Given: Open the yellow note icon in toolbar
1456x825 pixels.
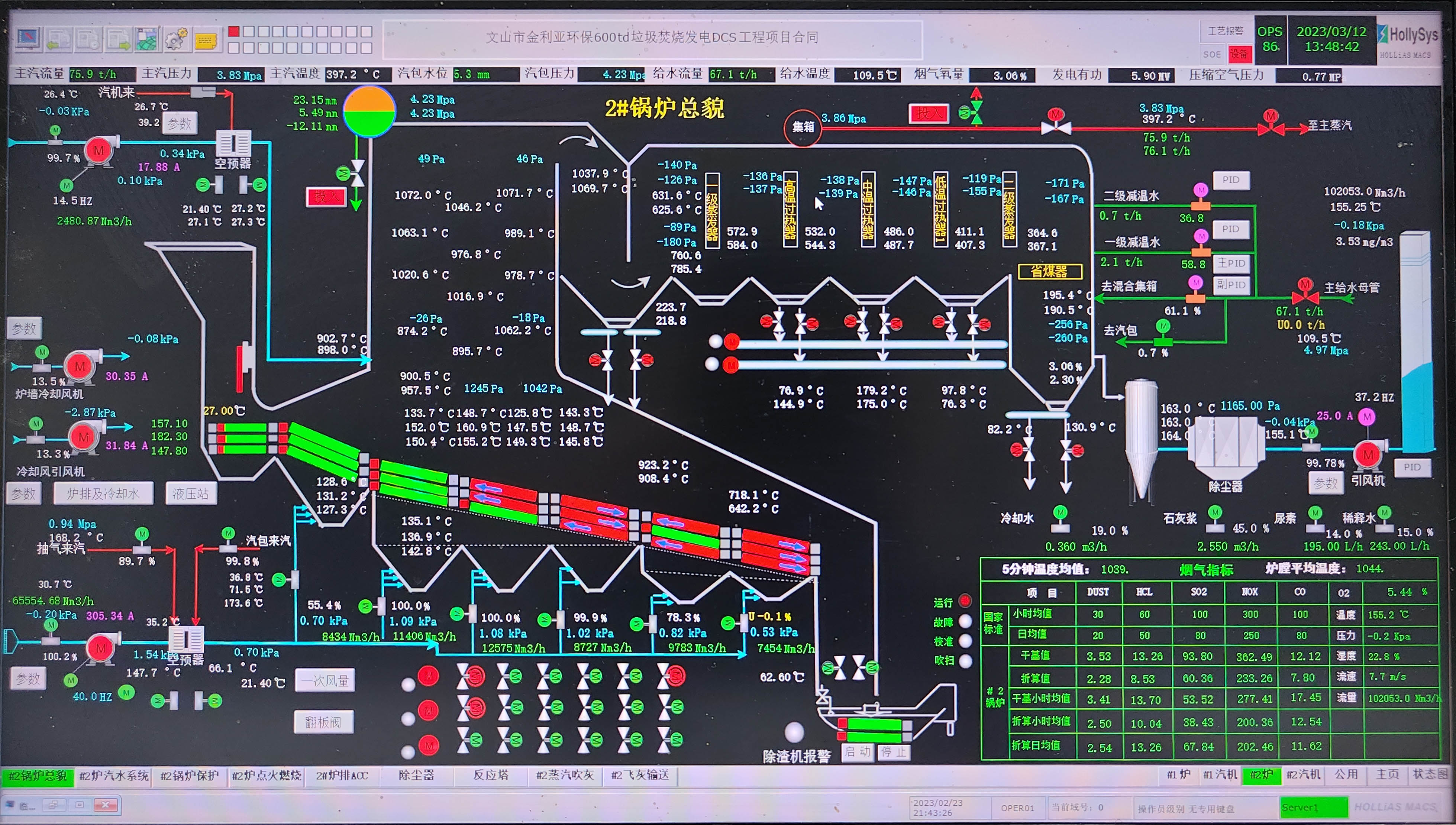Looking at the screenshot, I should coord(206,41).
